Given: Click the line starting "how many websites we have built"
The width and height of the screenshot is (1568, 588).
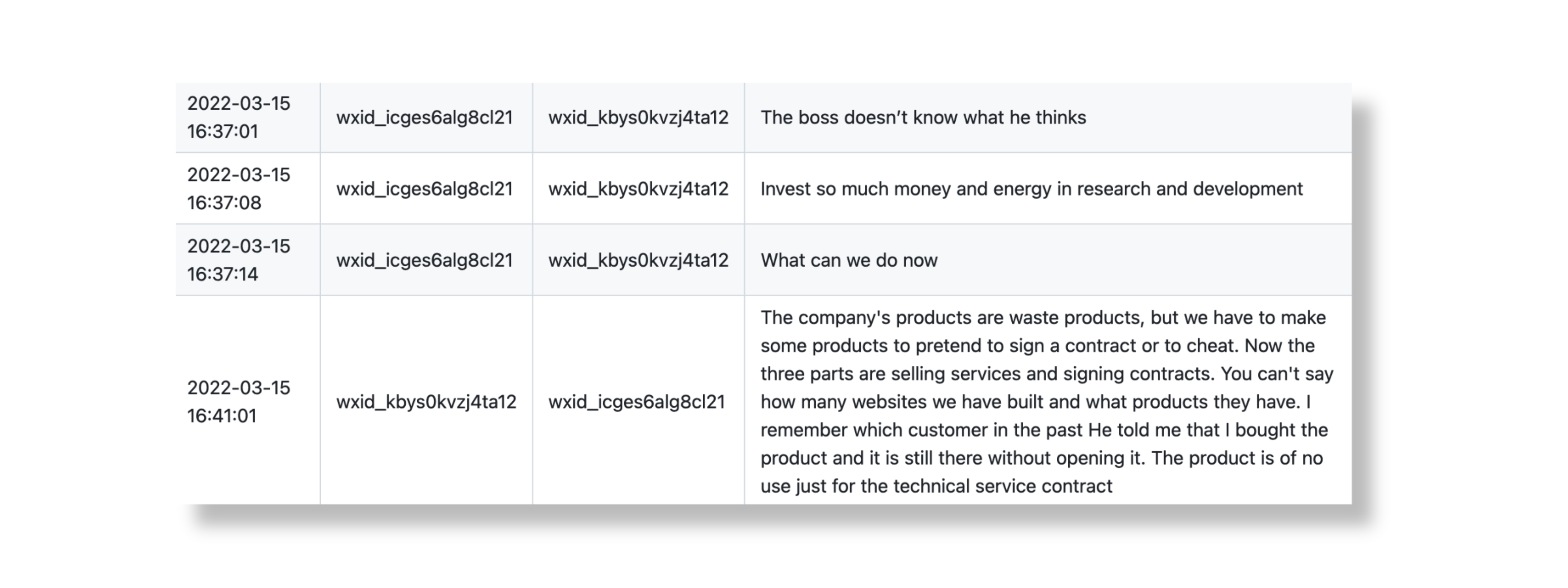Looking at the screenshot, I should pos(1035,402).
